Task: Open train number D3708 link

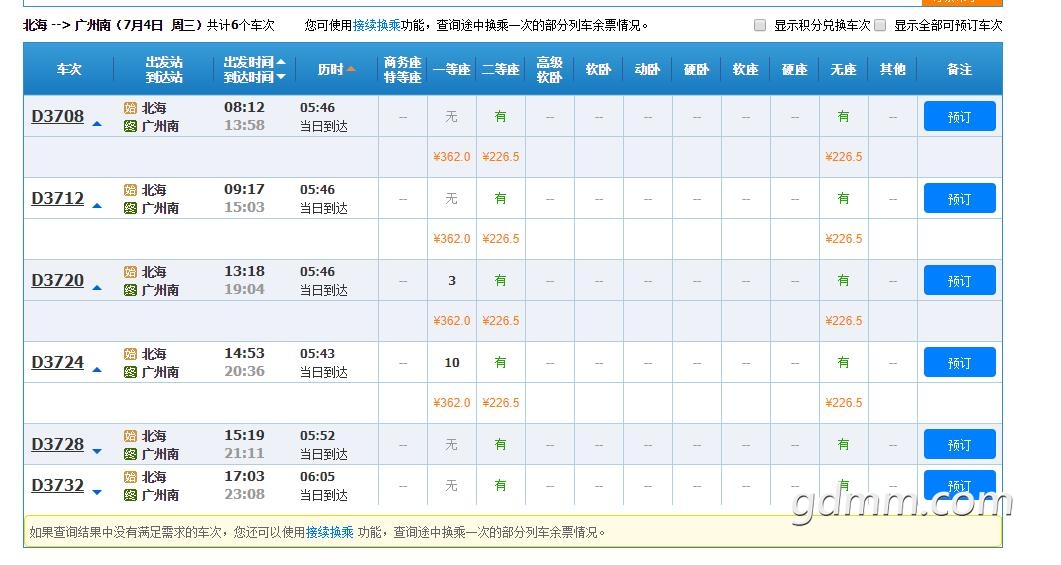Action: point(58,116)
